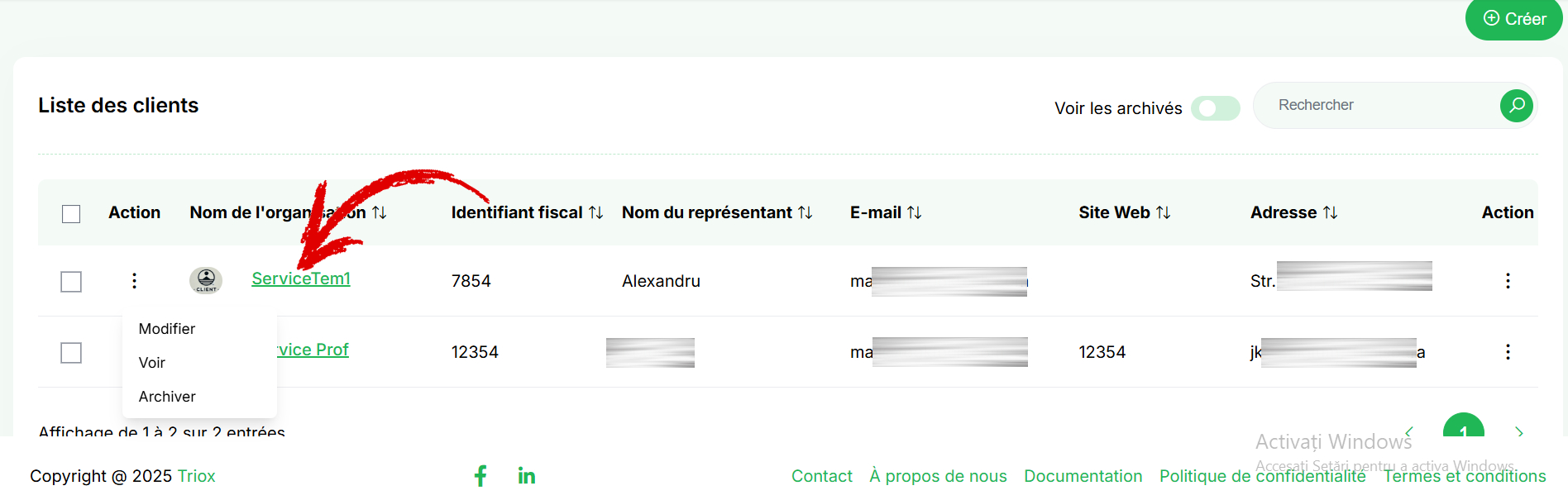The width and height of the screenshot is (1568, 500).
Task: Open right-side three-dot menu for Alexandru row
Action: click(x=1508, y=281)
